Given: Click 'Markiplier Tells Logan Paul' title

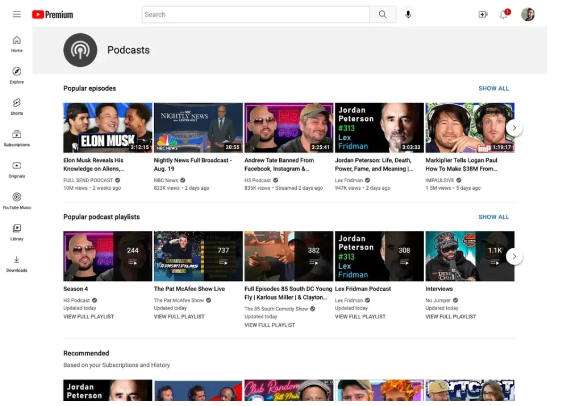Looking at the screenshot, I should (462, 165).
